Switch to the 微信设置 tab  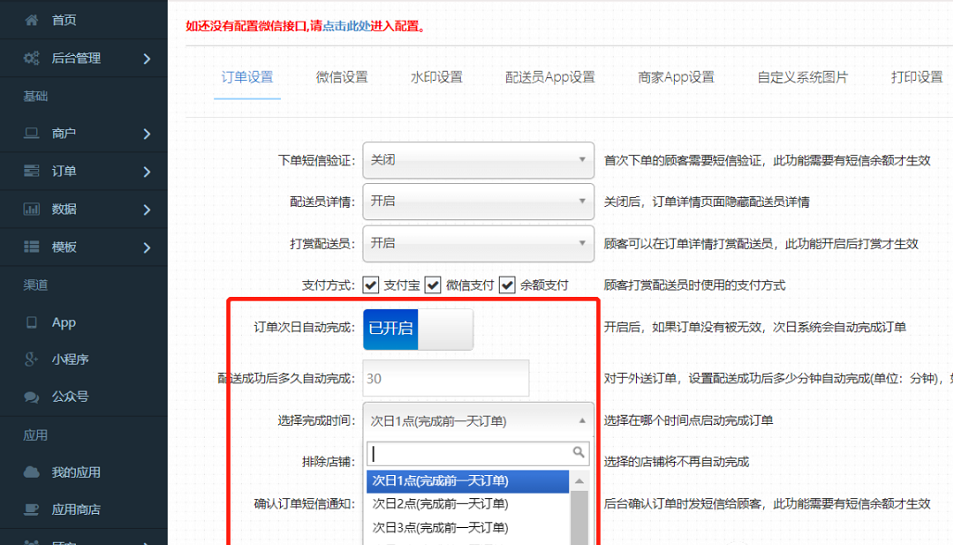[342, 77]
